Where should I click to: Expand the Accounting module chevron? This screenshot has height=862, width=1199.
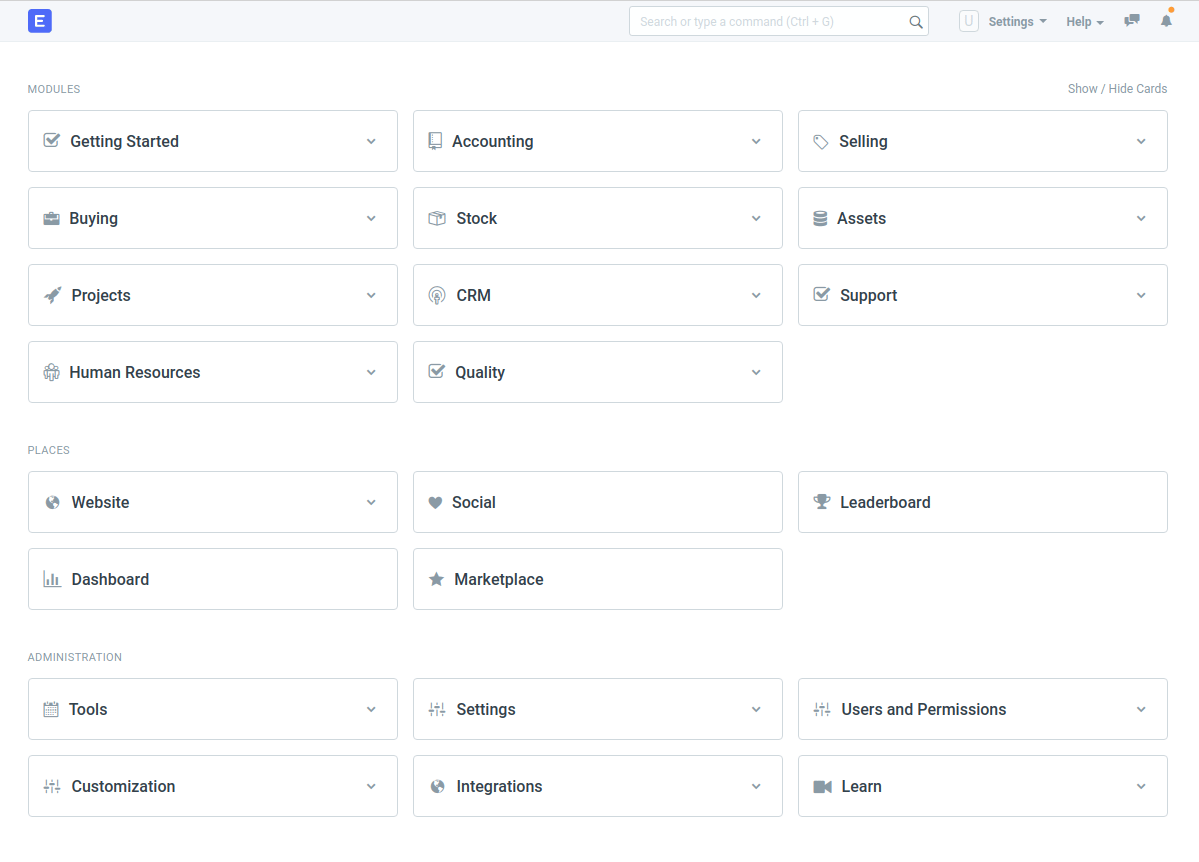pyautogui.click(x=756, y=141)
